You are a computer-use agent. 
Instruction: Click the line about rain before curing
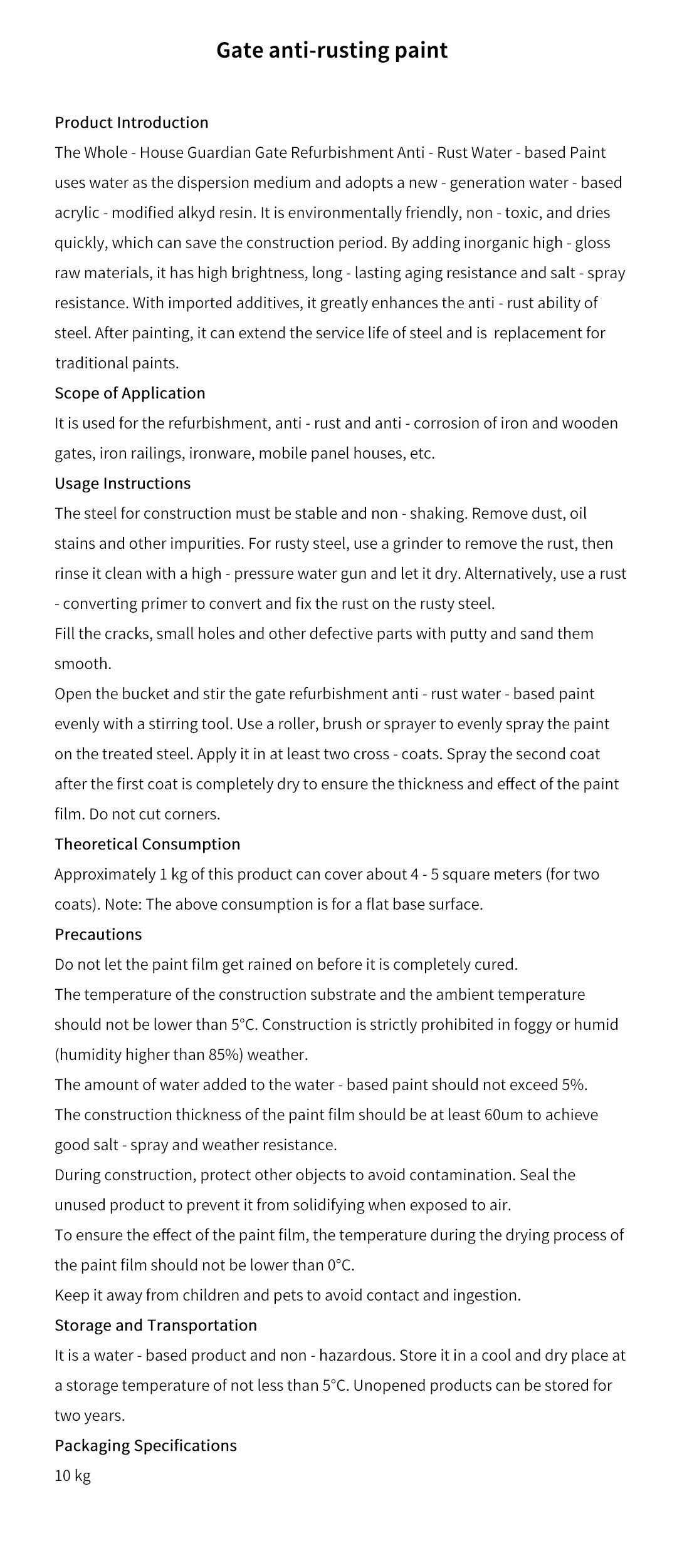[286, 964]
